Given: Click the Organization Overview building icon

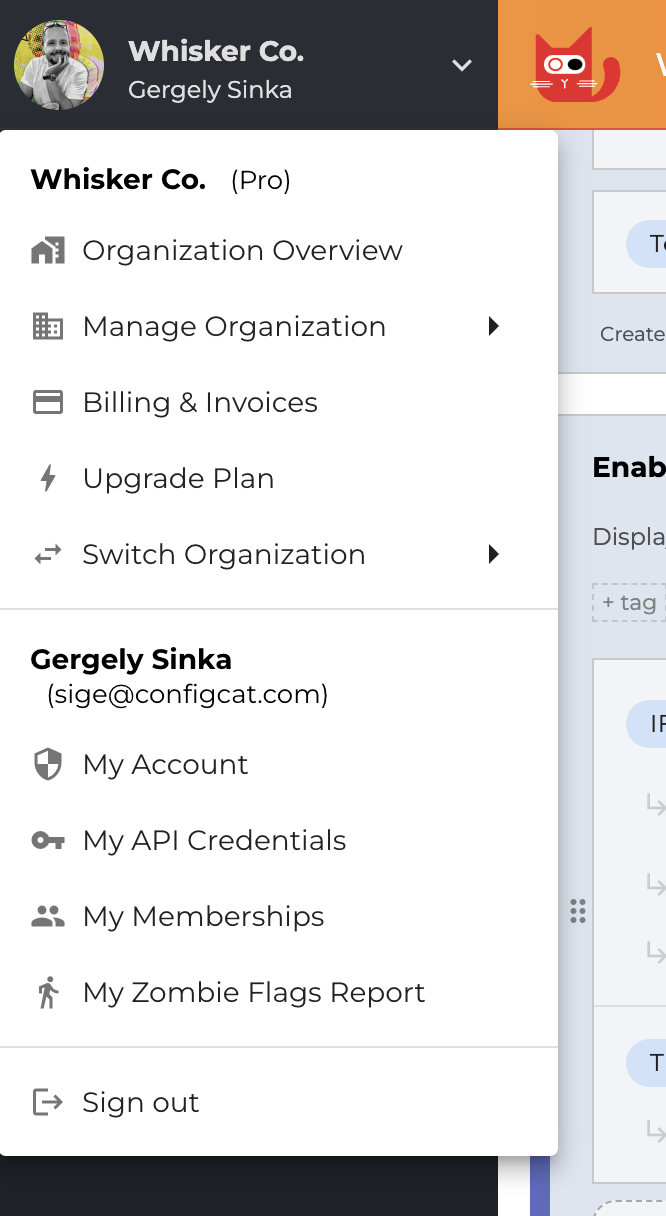Looking at the screenshot, I should click(48, 250).
